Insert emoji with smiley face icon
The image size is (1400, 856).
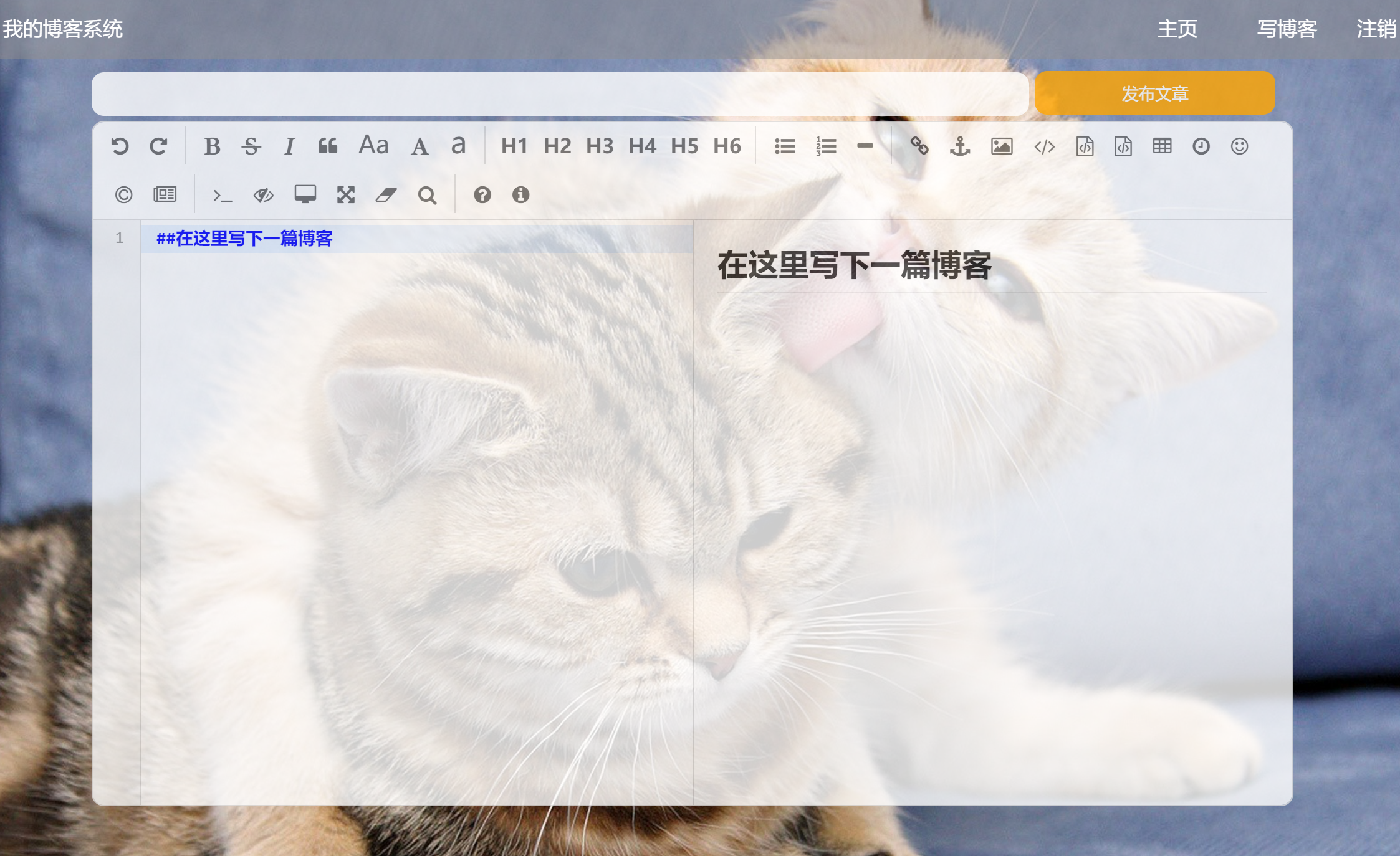(x=1239, y=146)
